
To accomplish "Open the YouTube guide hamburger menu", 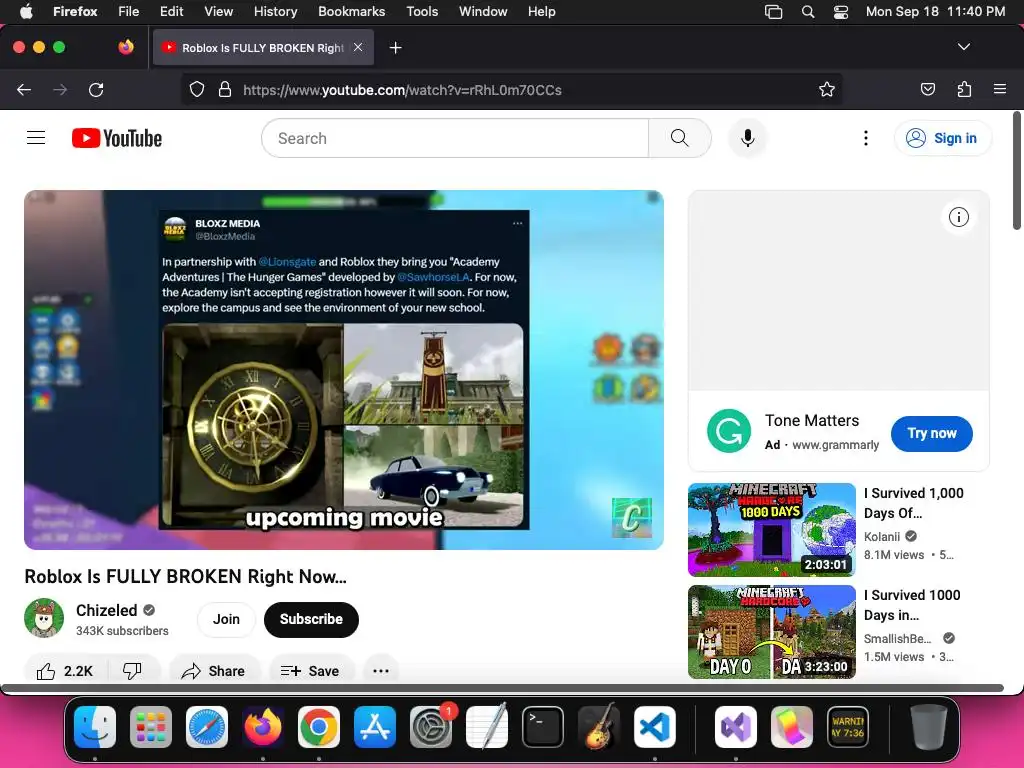I will pos(36,138).
